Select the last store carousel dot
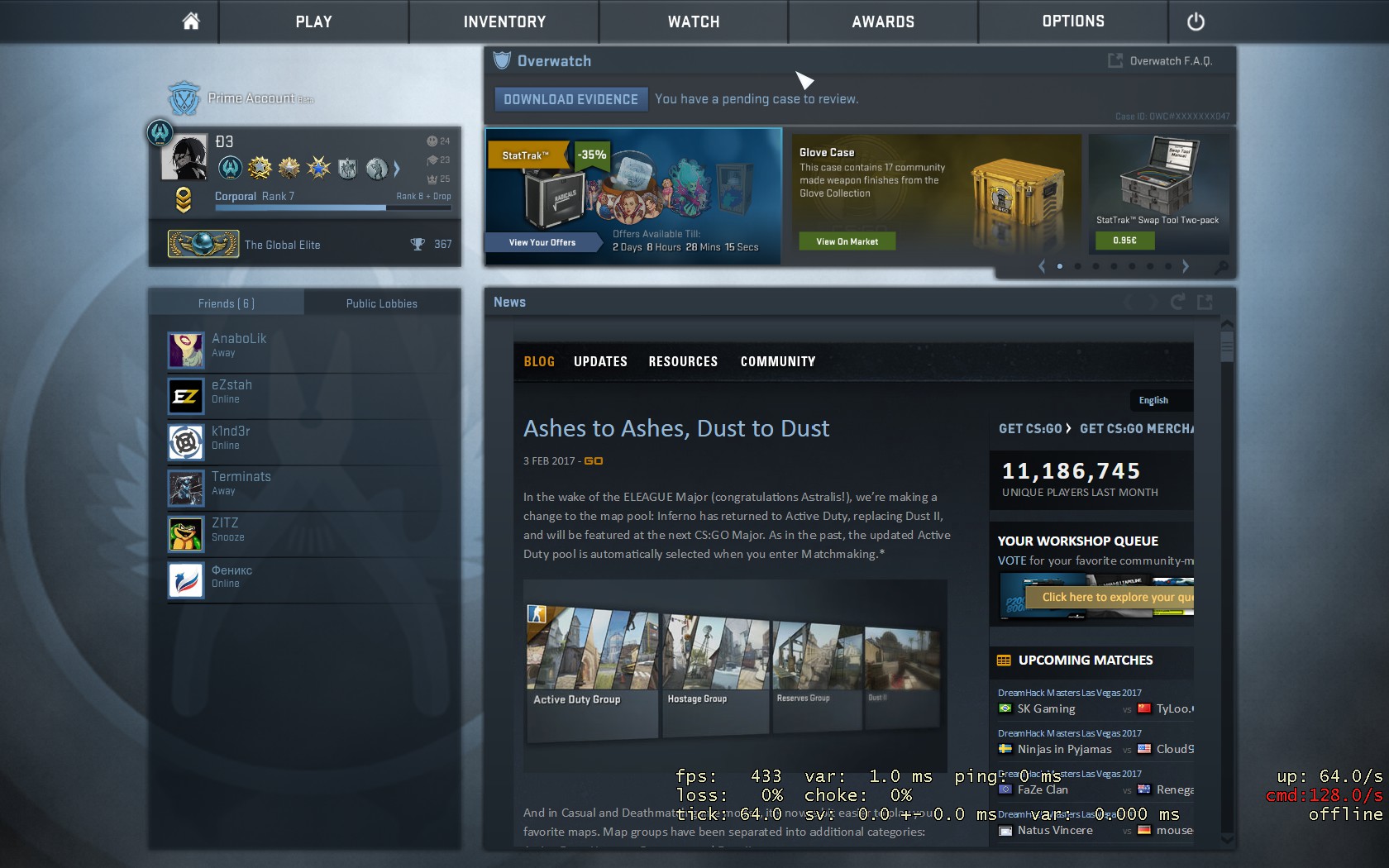Image resolution: width=1389 pixels, height=868 pixels. pos(1168,266)
